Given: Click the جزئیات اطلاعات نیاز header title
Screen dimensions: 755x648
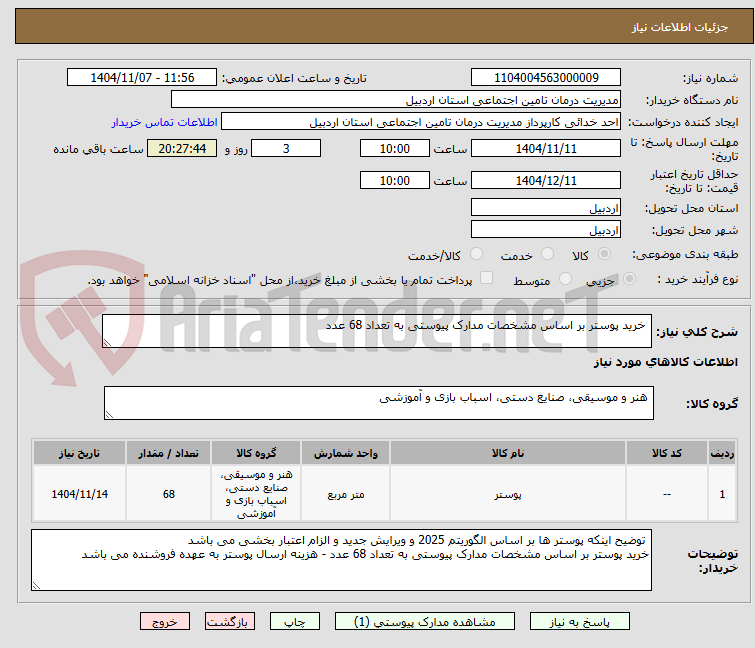Looking at the screenshot, I should click(680, 27).
